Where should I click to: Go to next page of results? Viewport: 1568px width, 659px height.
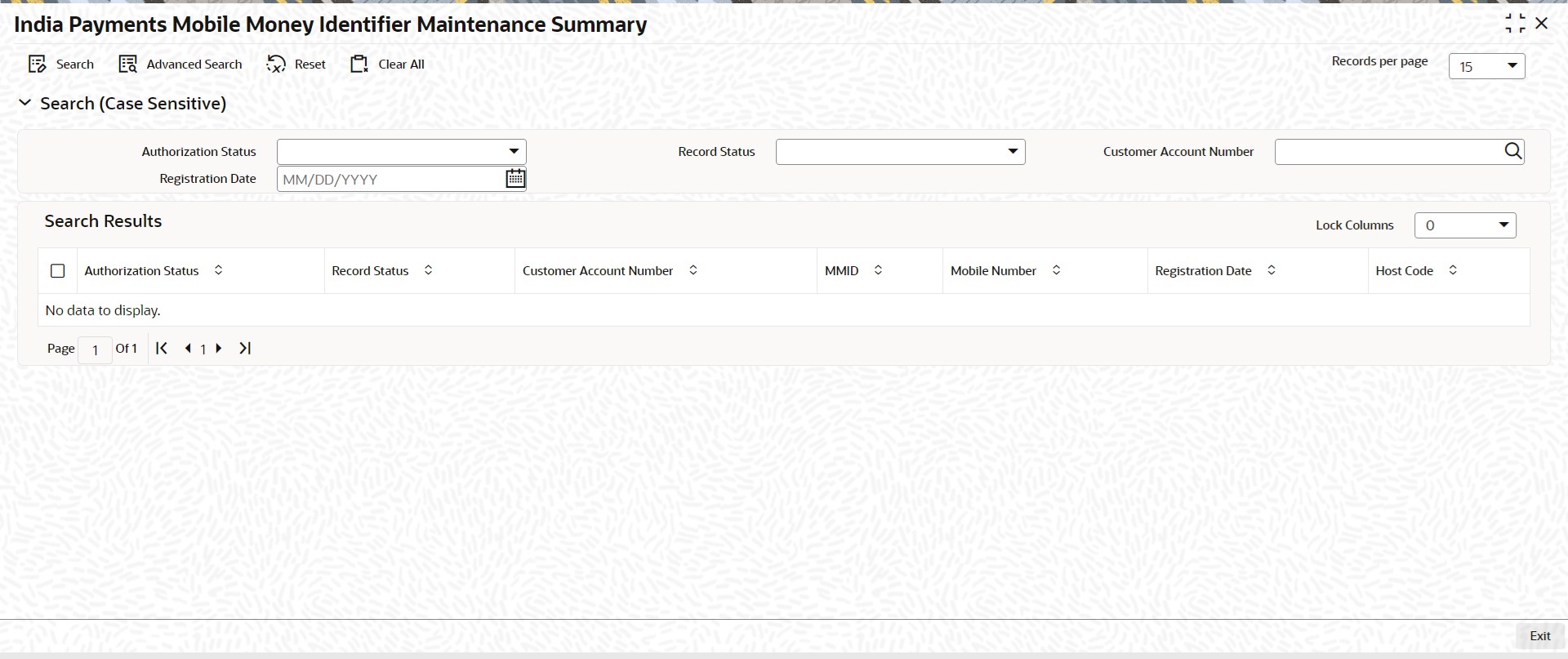pyautogui.click(x=219, y=349)
